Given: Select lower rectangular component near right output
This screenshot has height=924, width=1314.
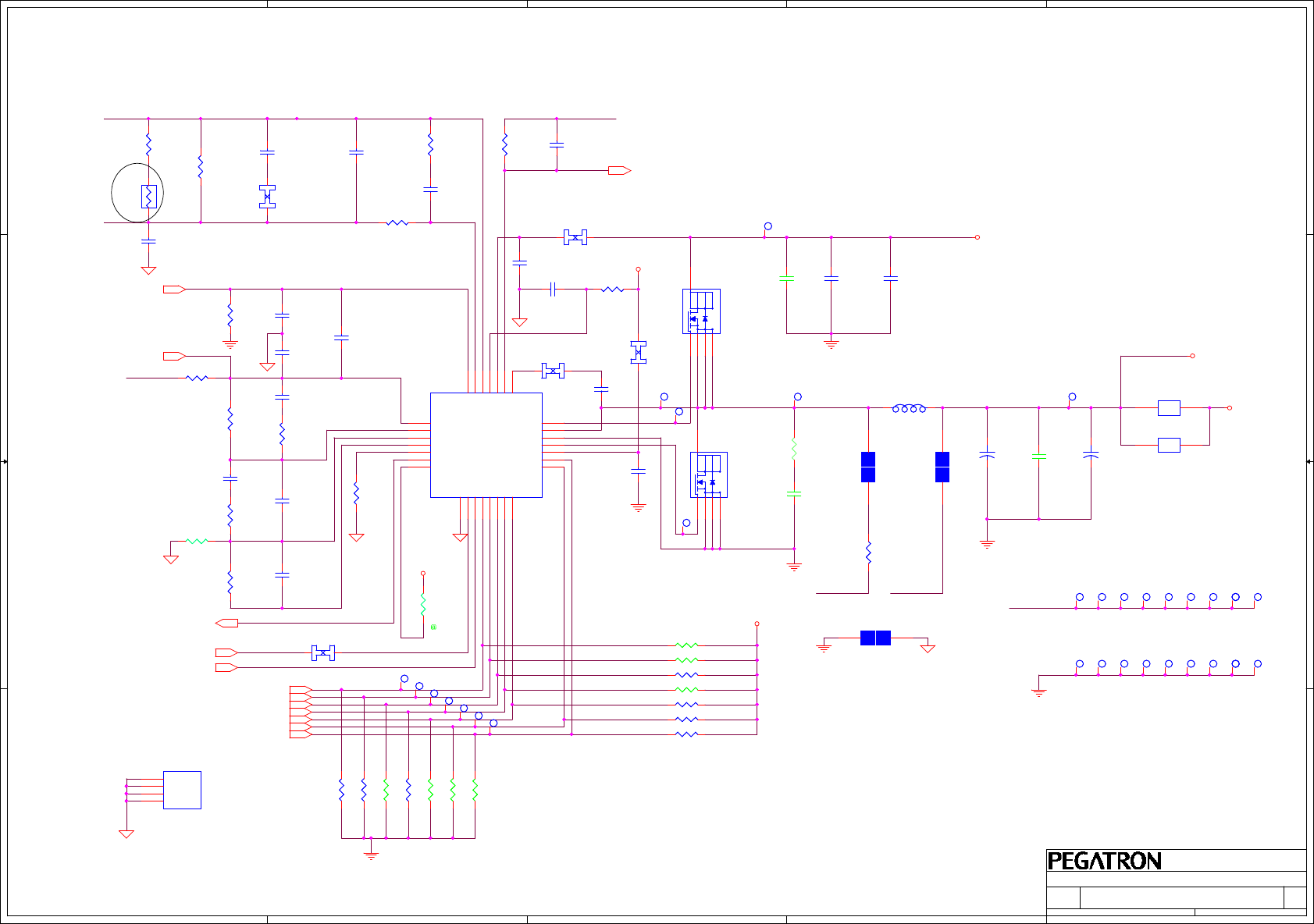Looking at the screenshot, I should click(1169, 445).
